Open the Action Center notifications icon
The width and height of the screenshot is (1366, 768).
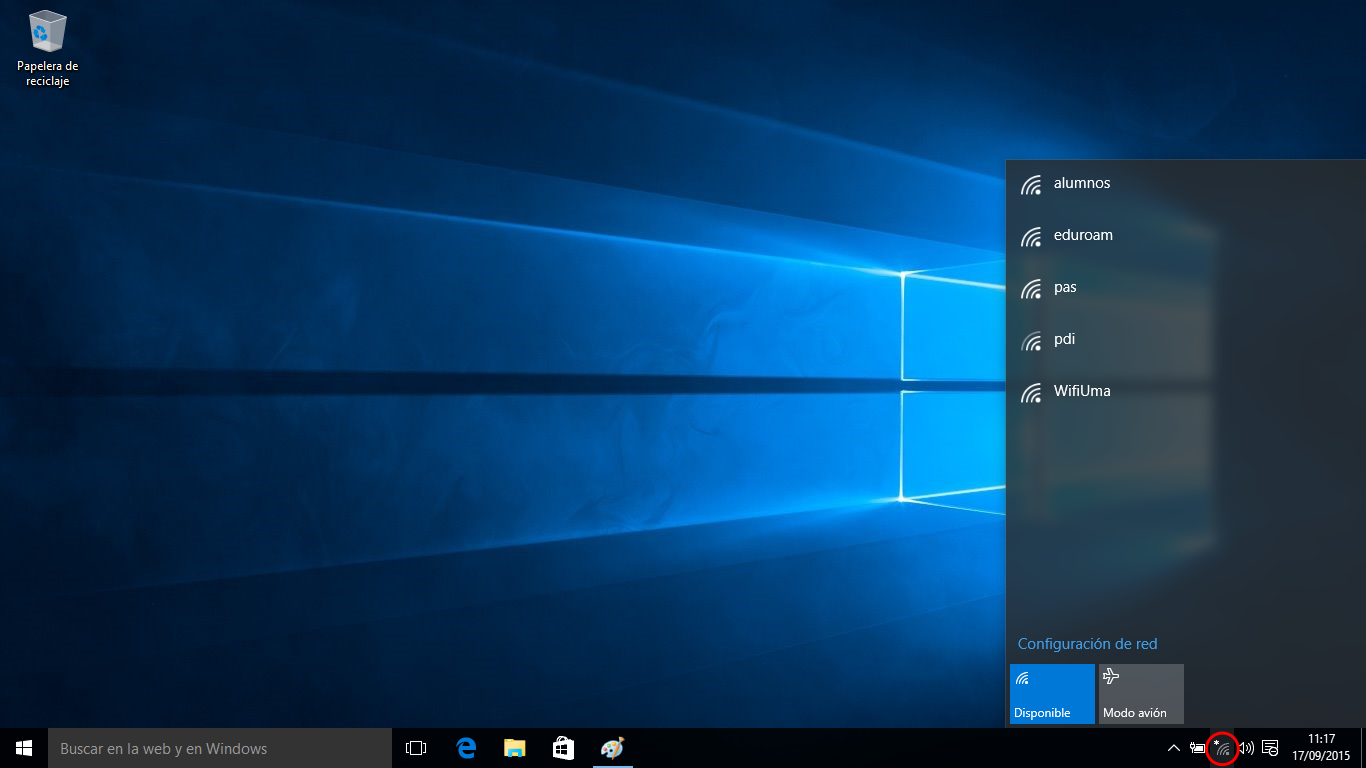[x=1271, y=748]
